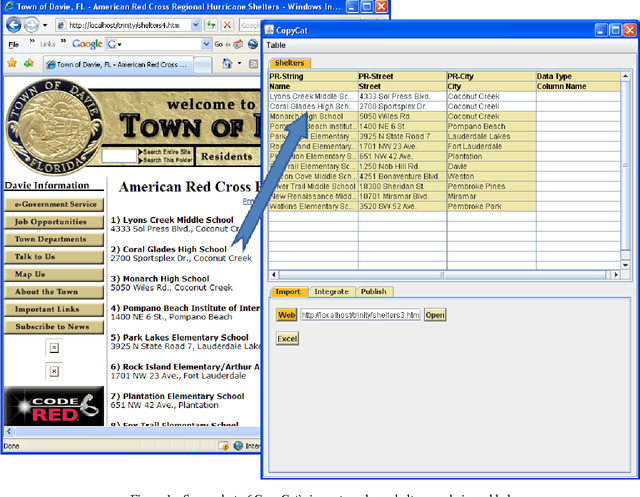Click the RSS feeds icon in browser
This screenshot has width=640, height=497.
[x=253, y=64]
